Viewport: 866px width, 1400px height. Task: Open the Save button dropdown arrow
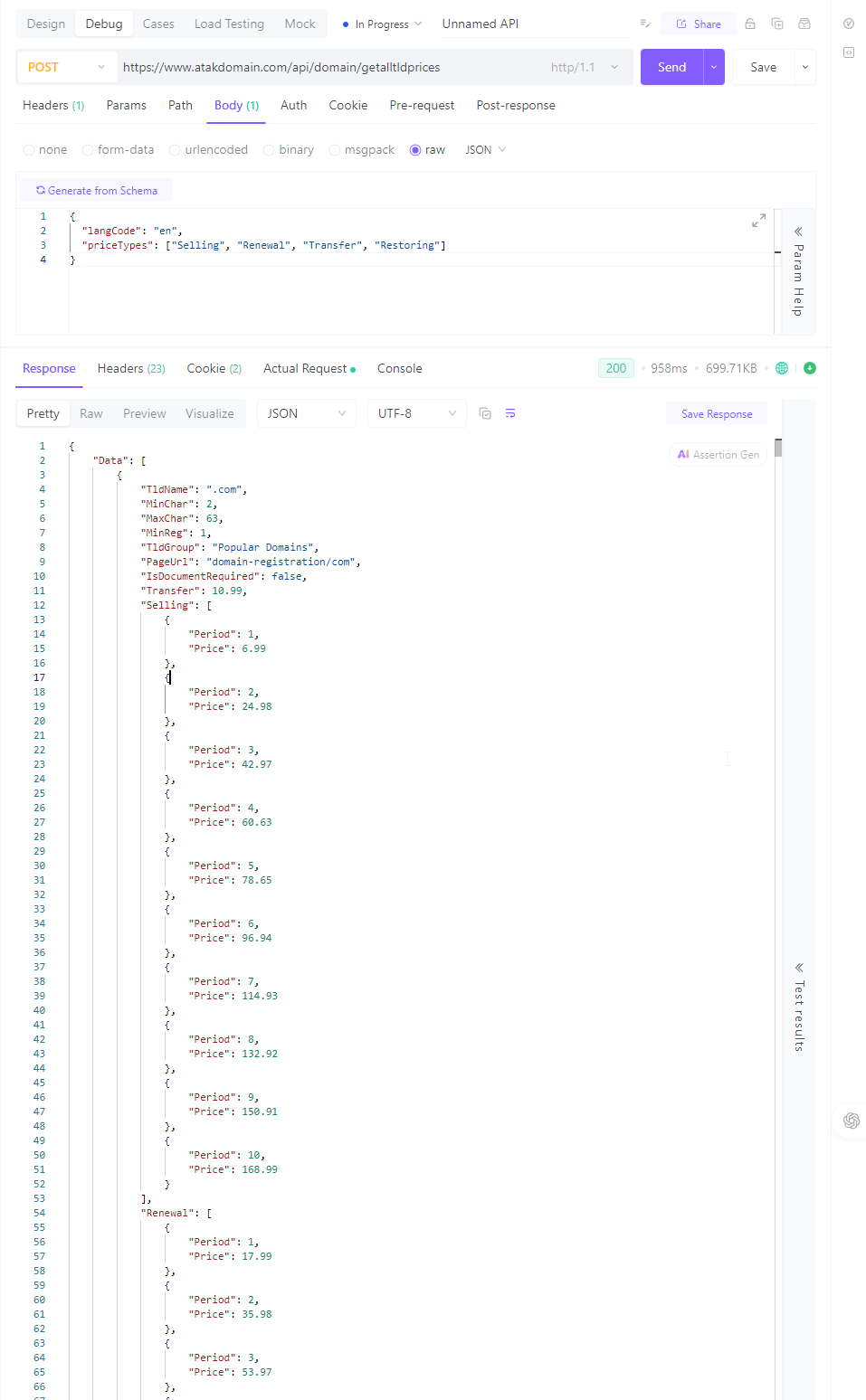coord(805,67)
